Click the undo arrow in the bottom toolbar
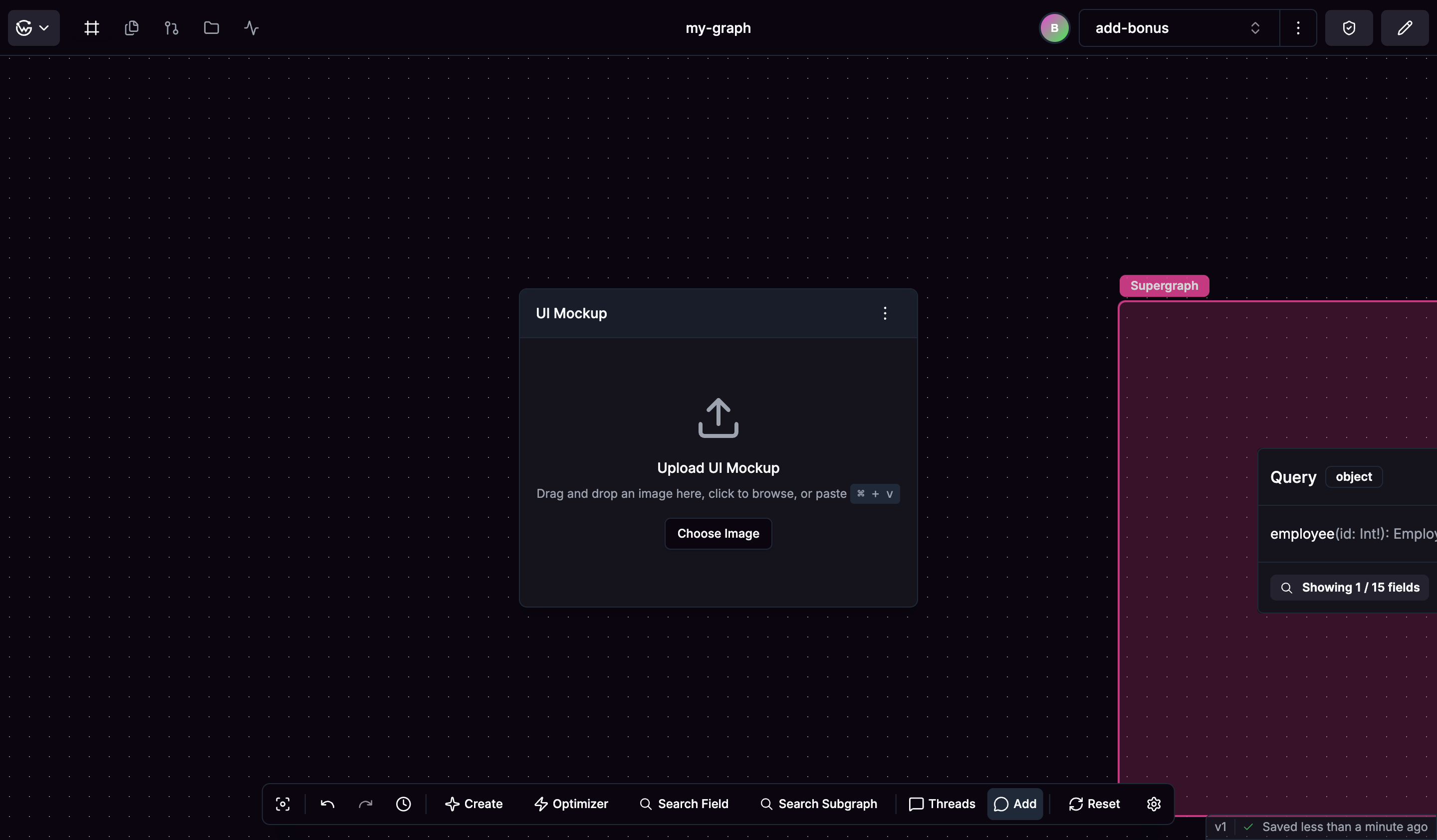The height and width of the screenshot is (840, 1437). click(328, 804)
